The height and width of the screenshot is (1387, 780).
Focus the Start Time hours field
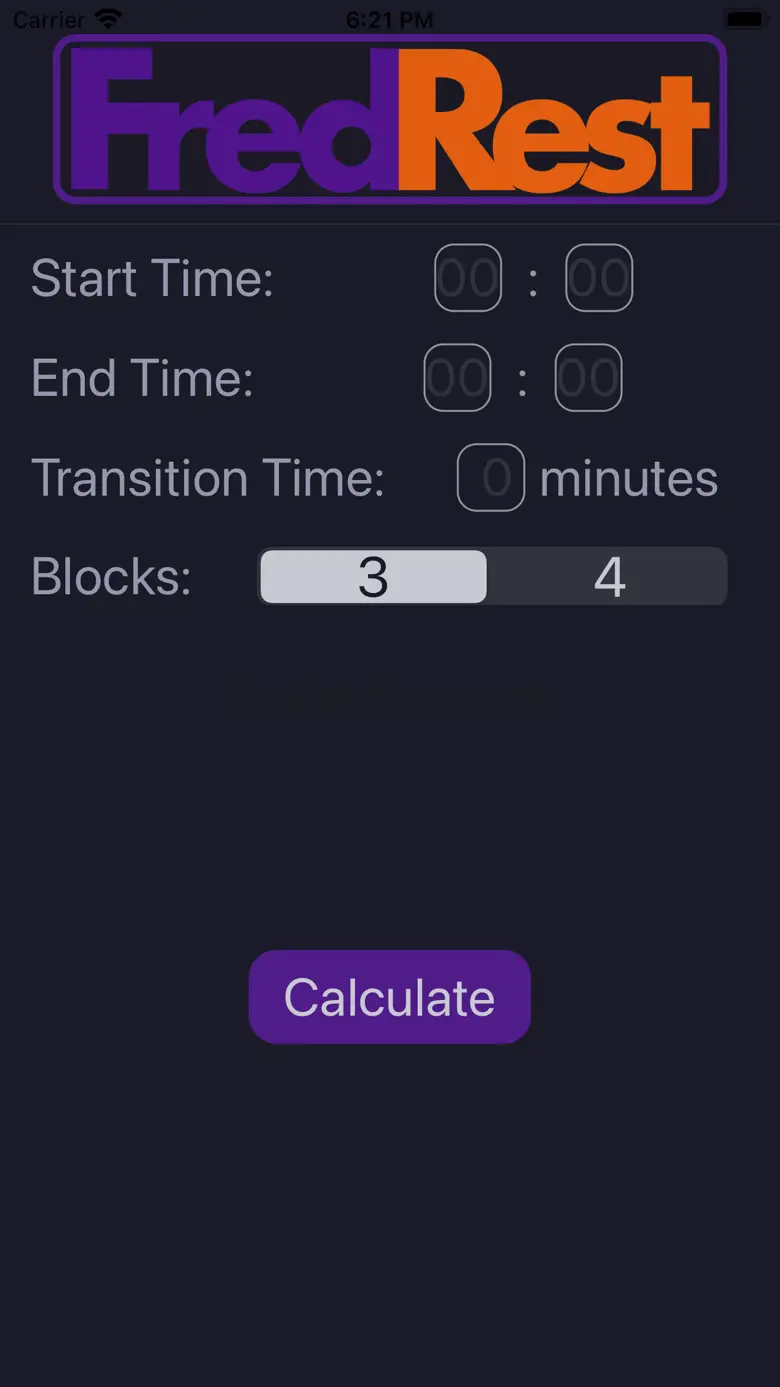pos(468,278)
